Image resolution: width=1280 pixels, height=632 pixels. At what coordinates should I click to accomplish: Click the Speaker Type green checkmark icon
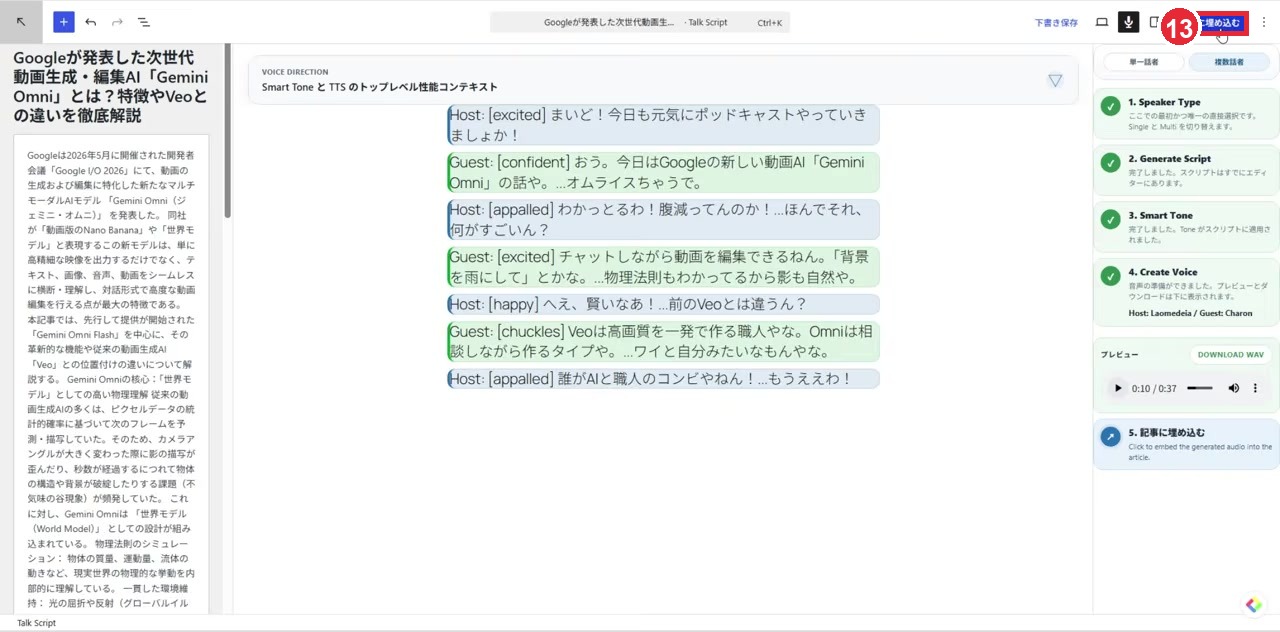pos(1110,106)
